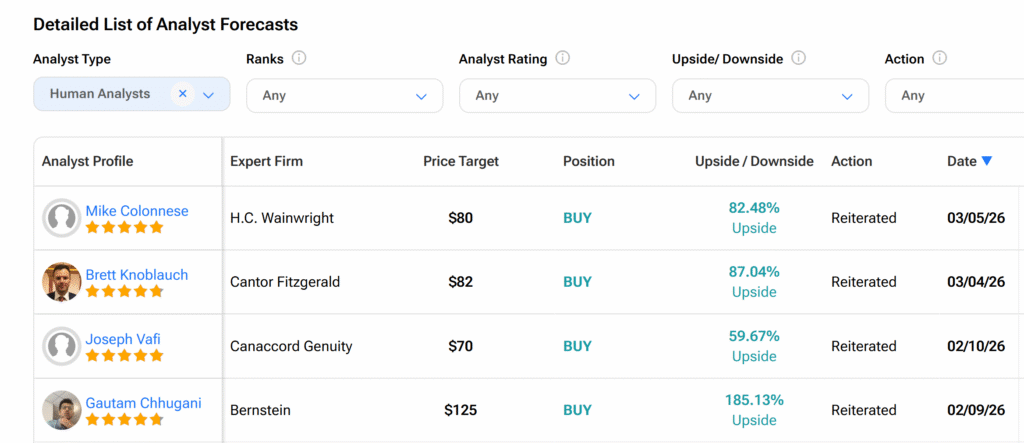
Task: Expand the Analyst Type dropdown
Action: [208, 95]
